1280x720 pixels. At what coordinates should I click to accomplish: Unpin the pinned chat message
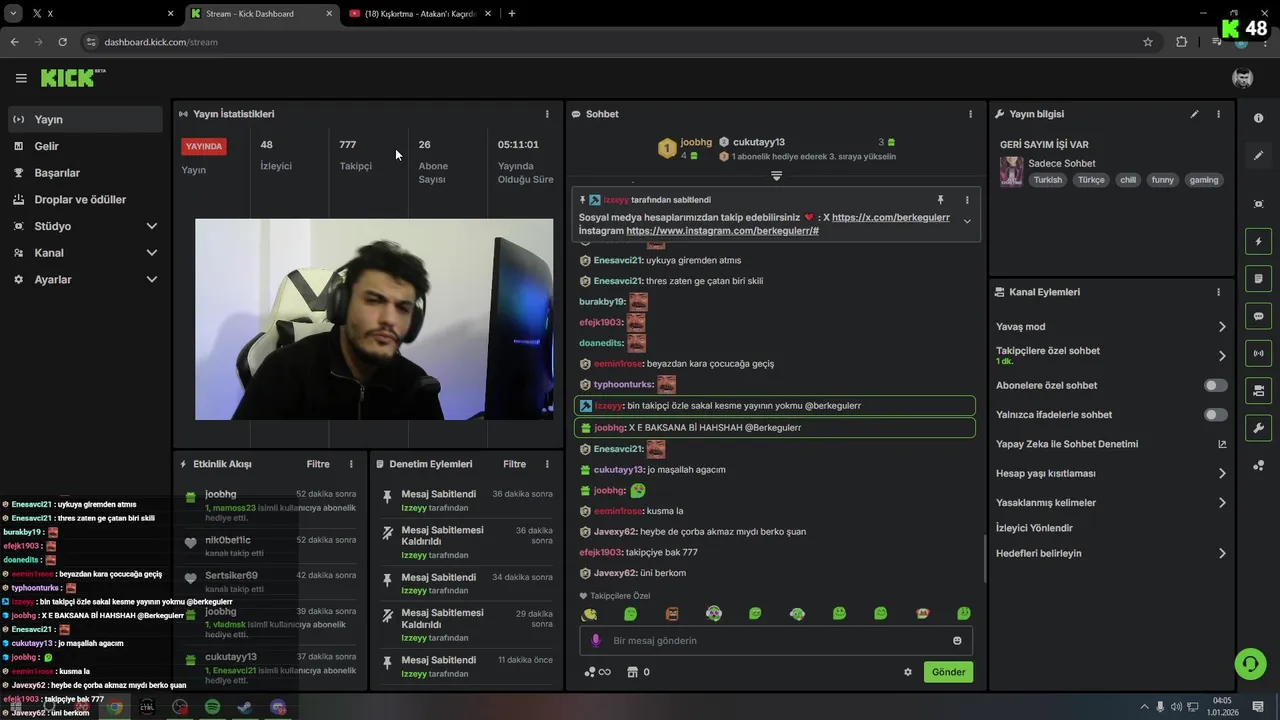coord(940,200)
